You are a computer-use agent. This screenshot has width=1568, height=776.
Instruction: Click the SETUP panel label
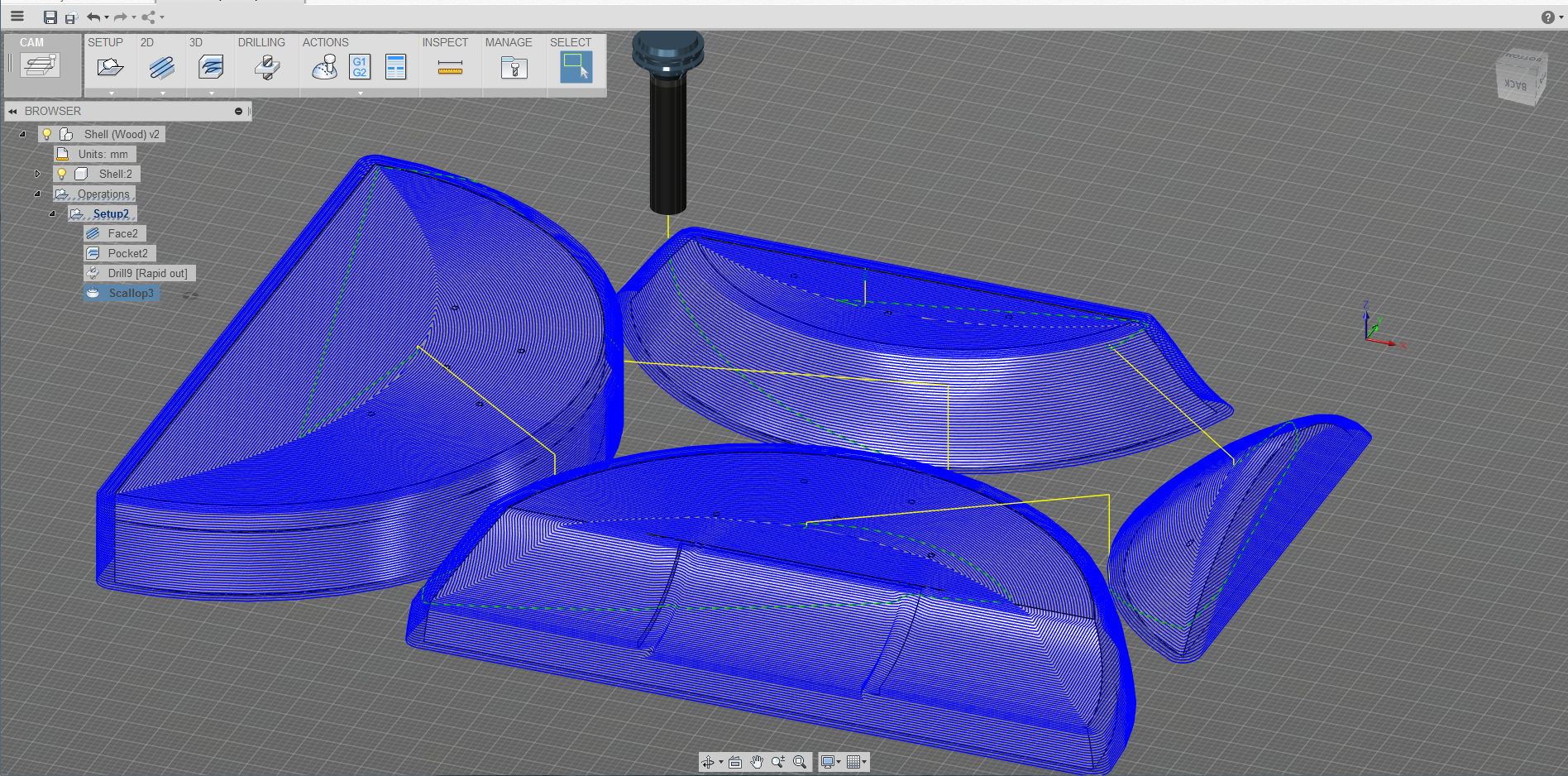[x=105, y=42]
